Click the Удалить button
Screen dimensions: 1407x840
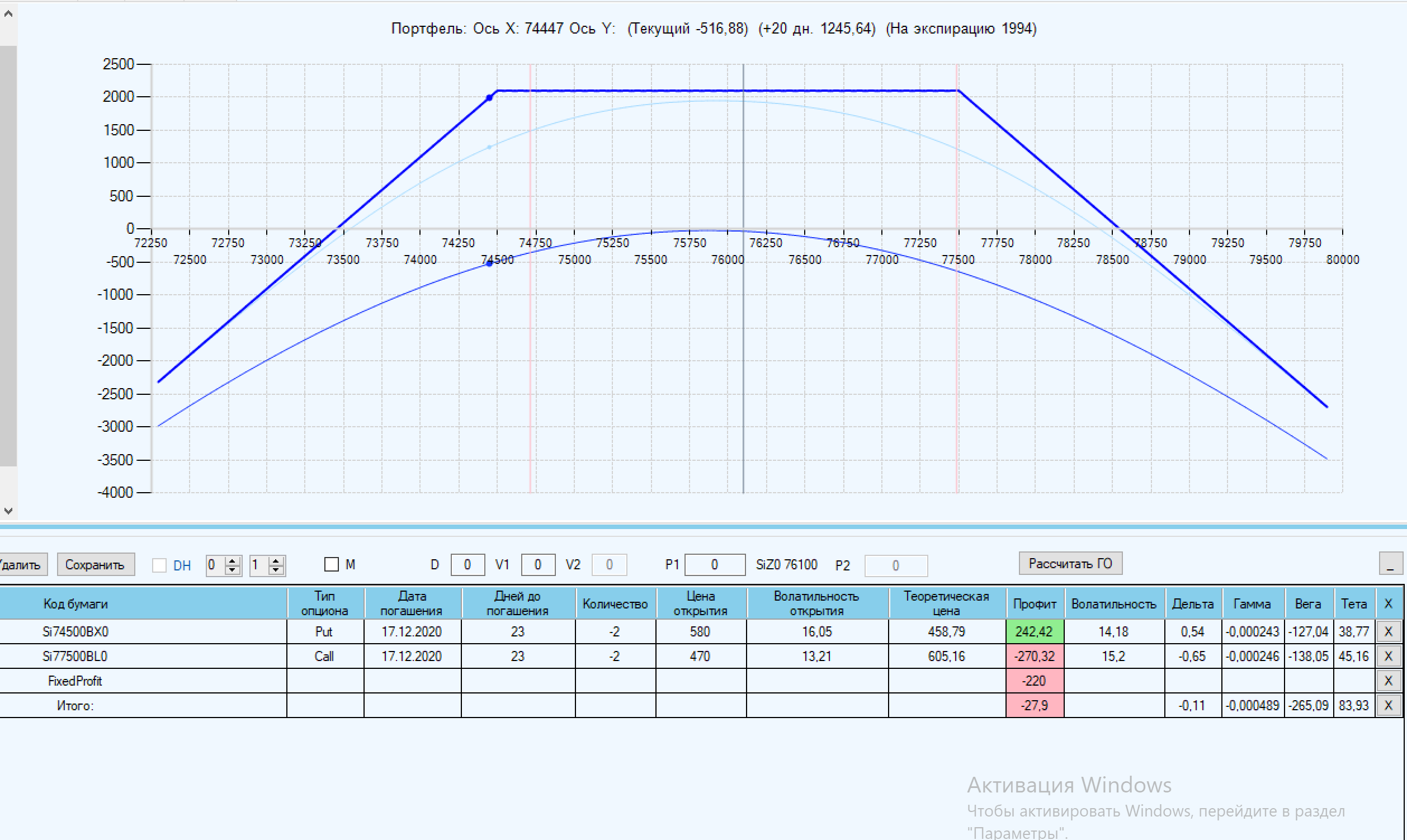tap(21, 565)
